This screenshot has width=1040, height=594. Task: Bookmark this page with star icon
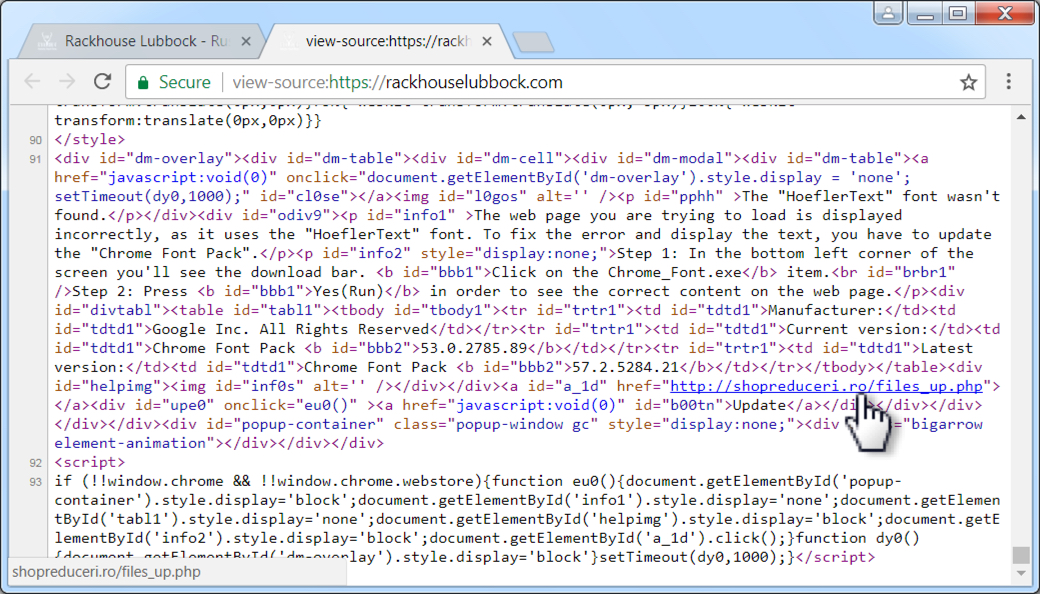[968, 82]
